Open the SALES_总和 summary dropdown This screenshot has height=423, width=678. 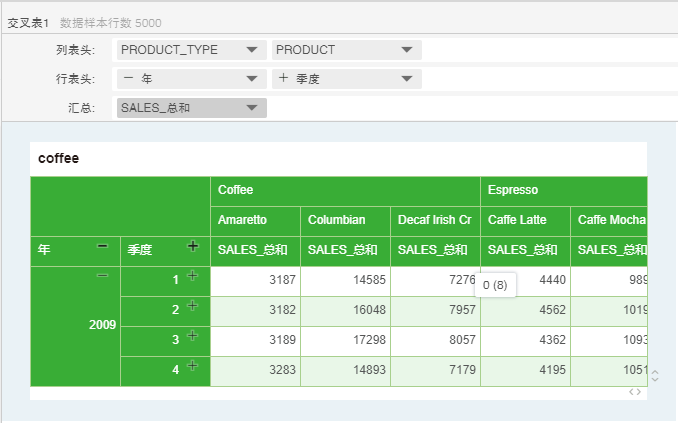(250, 108)
